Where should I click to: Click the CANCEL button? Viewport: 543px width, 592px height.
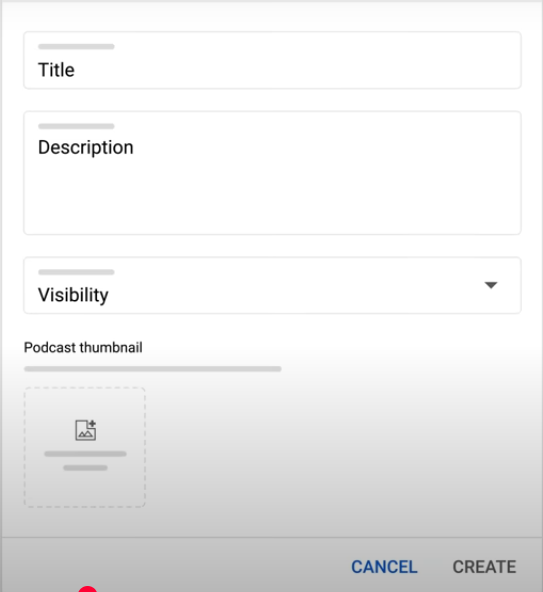(384, 567)
